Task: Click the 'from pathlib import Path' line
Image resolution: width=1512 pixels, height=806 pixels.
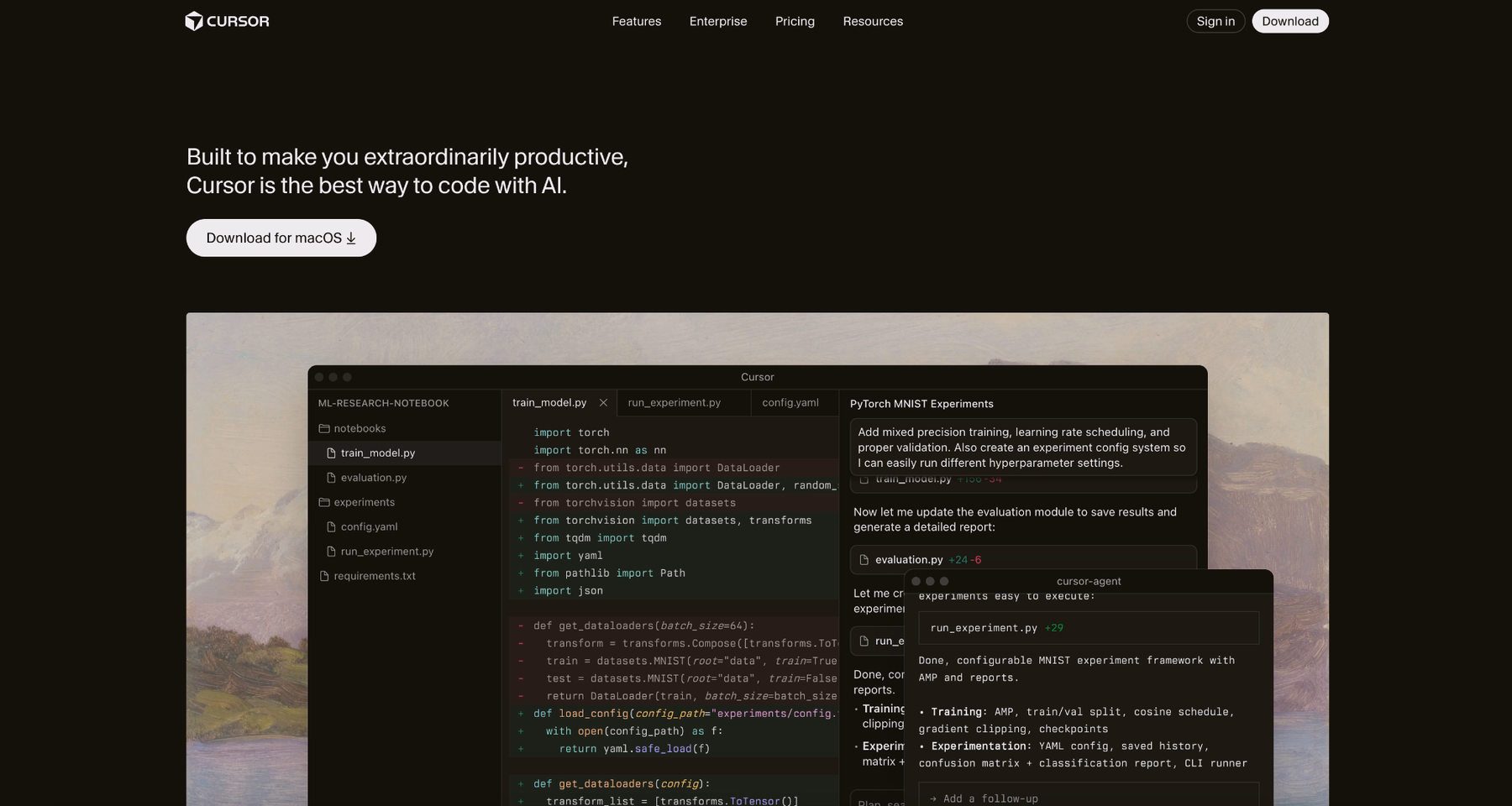Action: click(x=609, y=573)
